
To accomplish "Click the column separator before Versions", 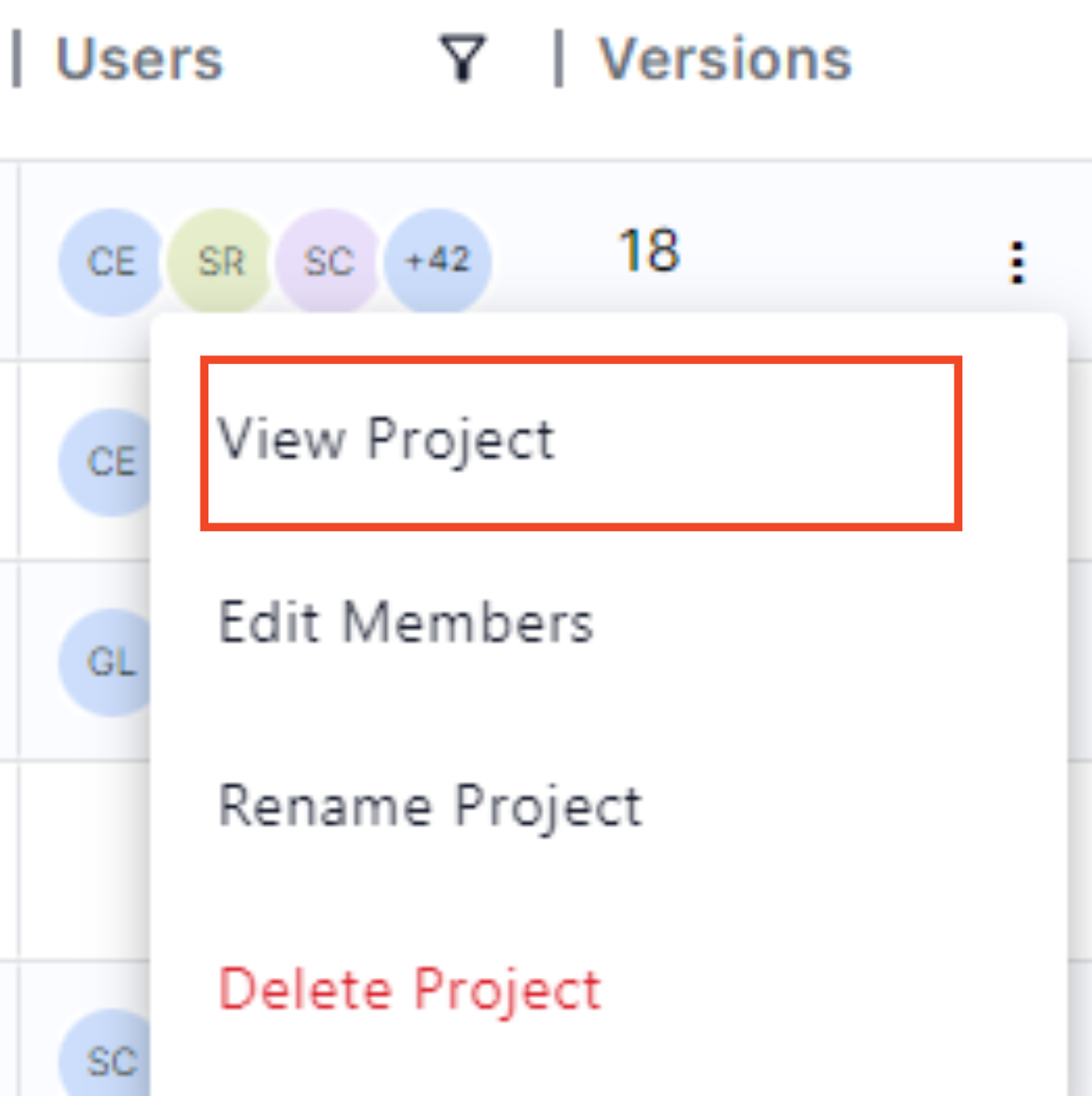I will (559, 59).
